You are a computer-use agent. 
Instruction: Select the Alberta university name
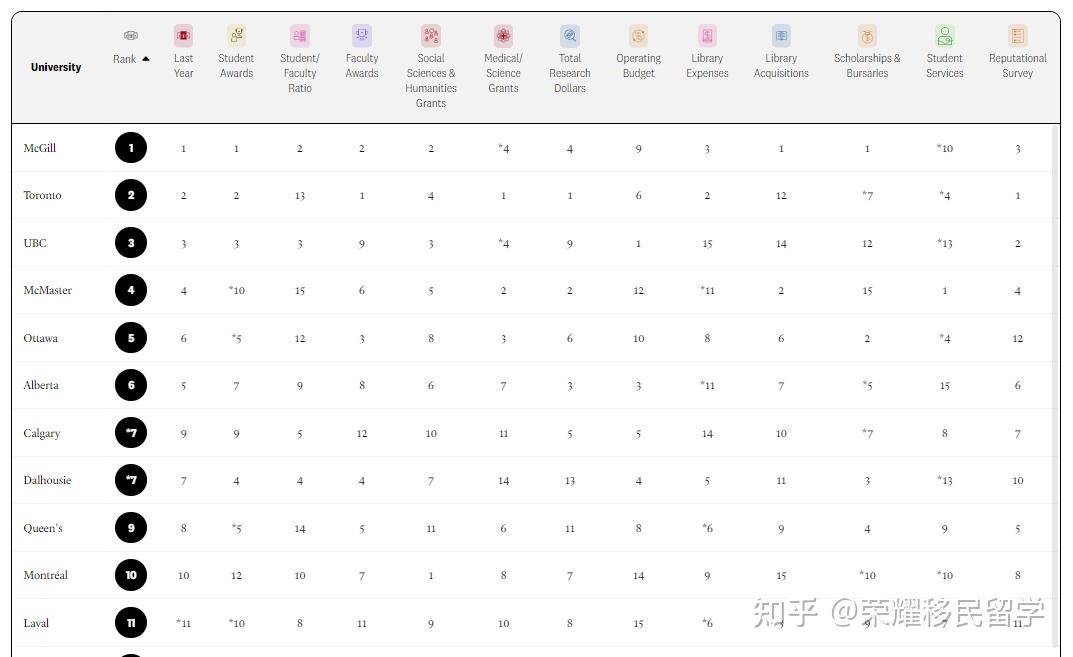[x=41, y=385]
